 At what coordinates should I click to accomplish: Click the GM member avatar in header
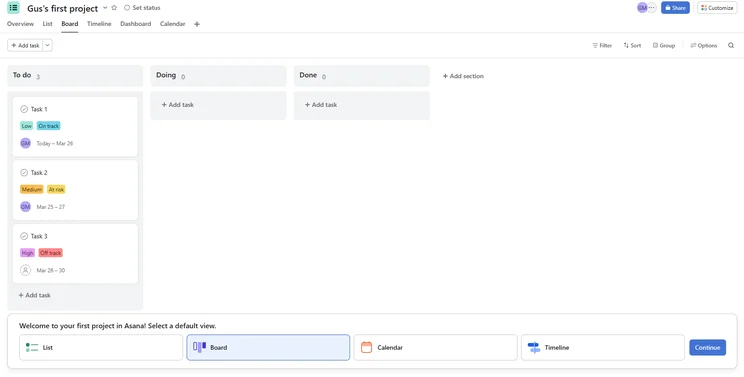(x=642, y=8)
